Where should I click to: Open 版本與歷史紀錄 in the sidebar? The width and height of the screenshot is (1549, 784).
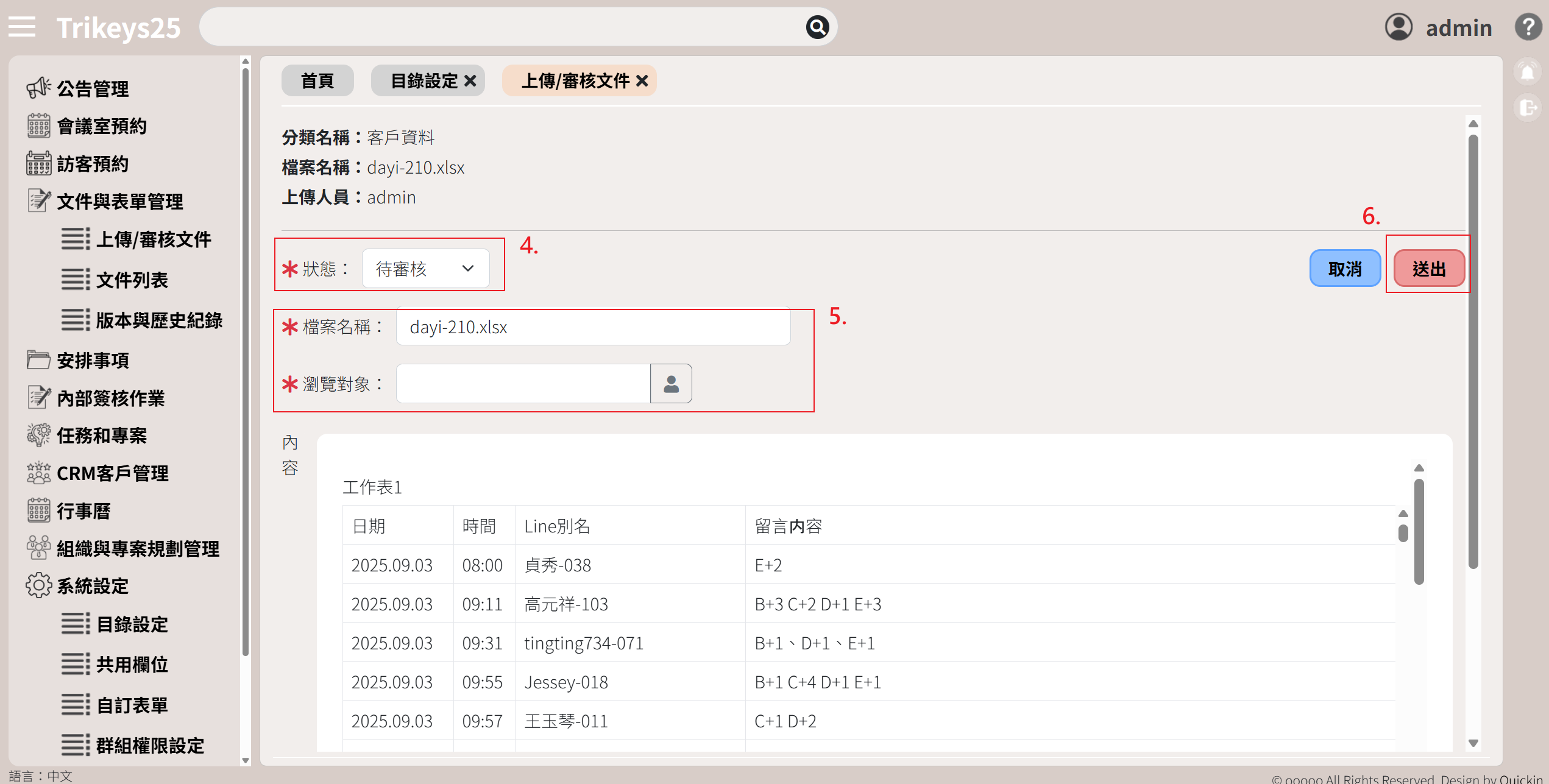click(x=159, y=320)
